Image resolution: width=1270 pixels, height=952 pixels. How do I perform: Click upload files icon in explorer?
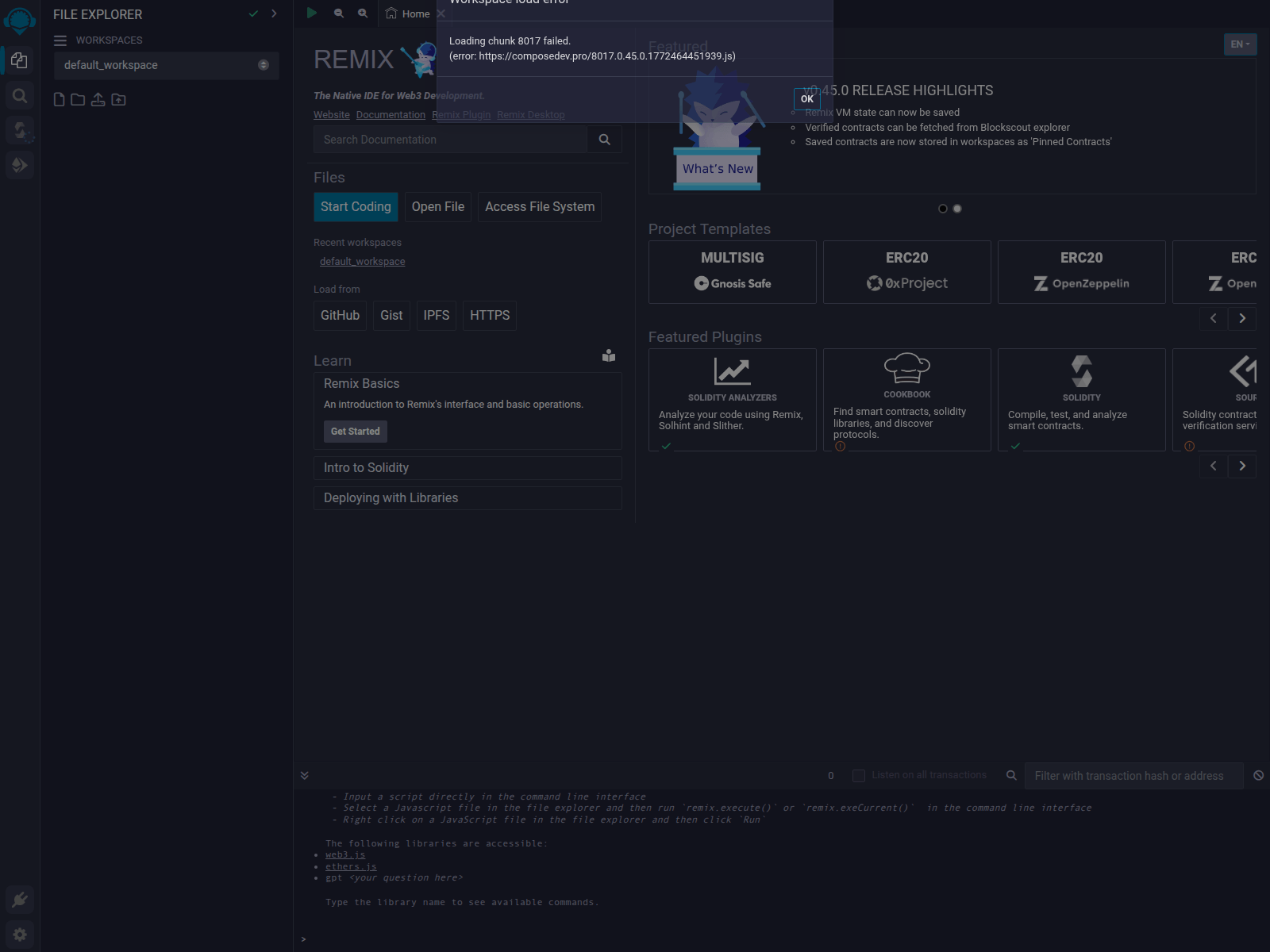pyautogui.click(x=98, y=99)
